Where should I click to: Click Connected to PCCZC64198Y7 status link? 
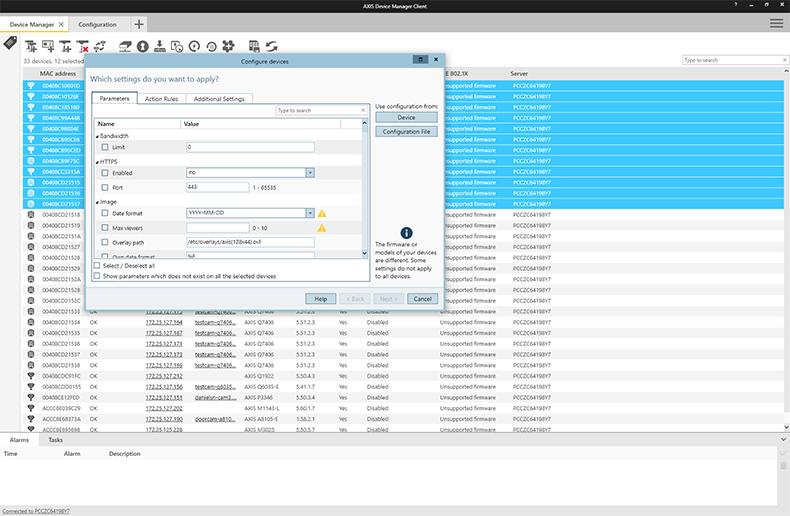tap(36, 511)
